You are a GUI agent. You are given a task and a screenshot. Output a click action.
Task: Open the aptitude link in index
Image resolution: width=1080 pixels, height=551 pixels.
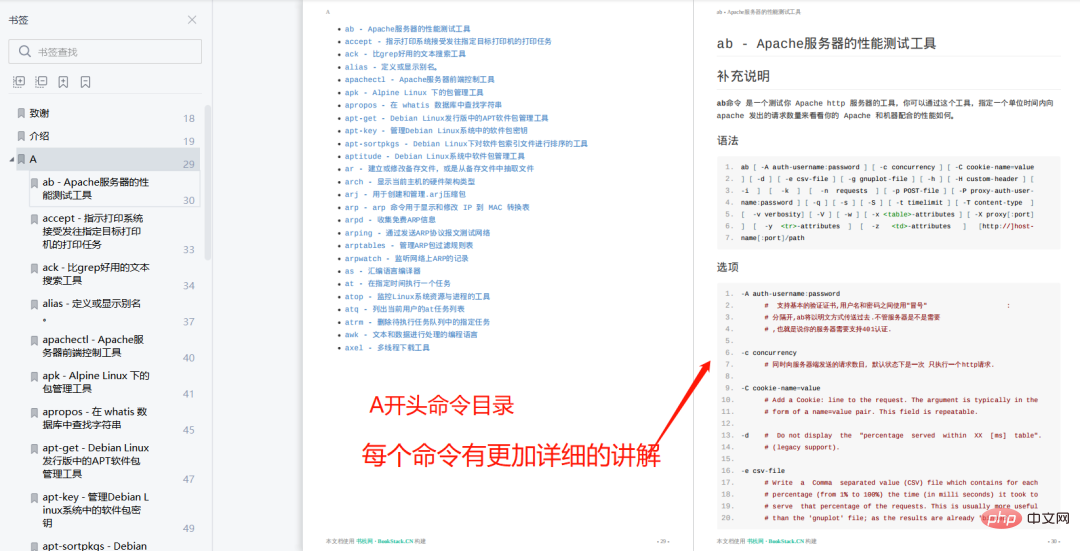coord(435,156)
